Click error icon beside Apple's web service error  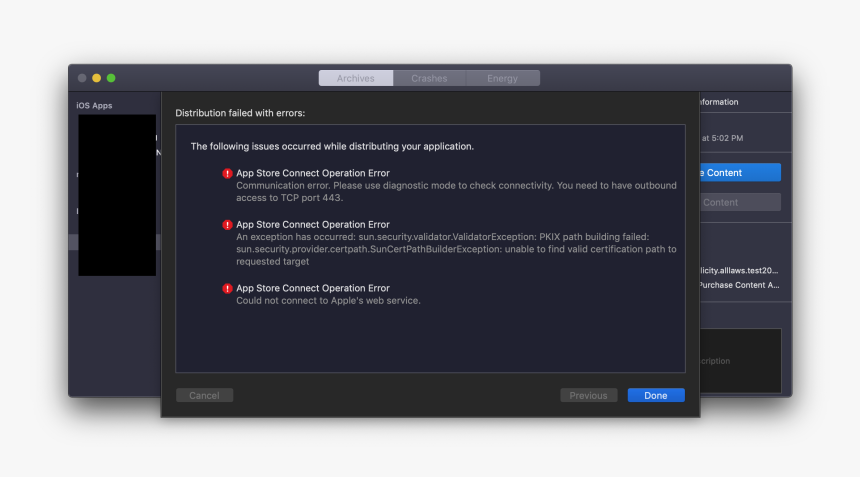click(227, 288)
